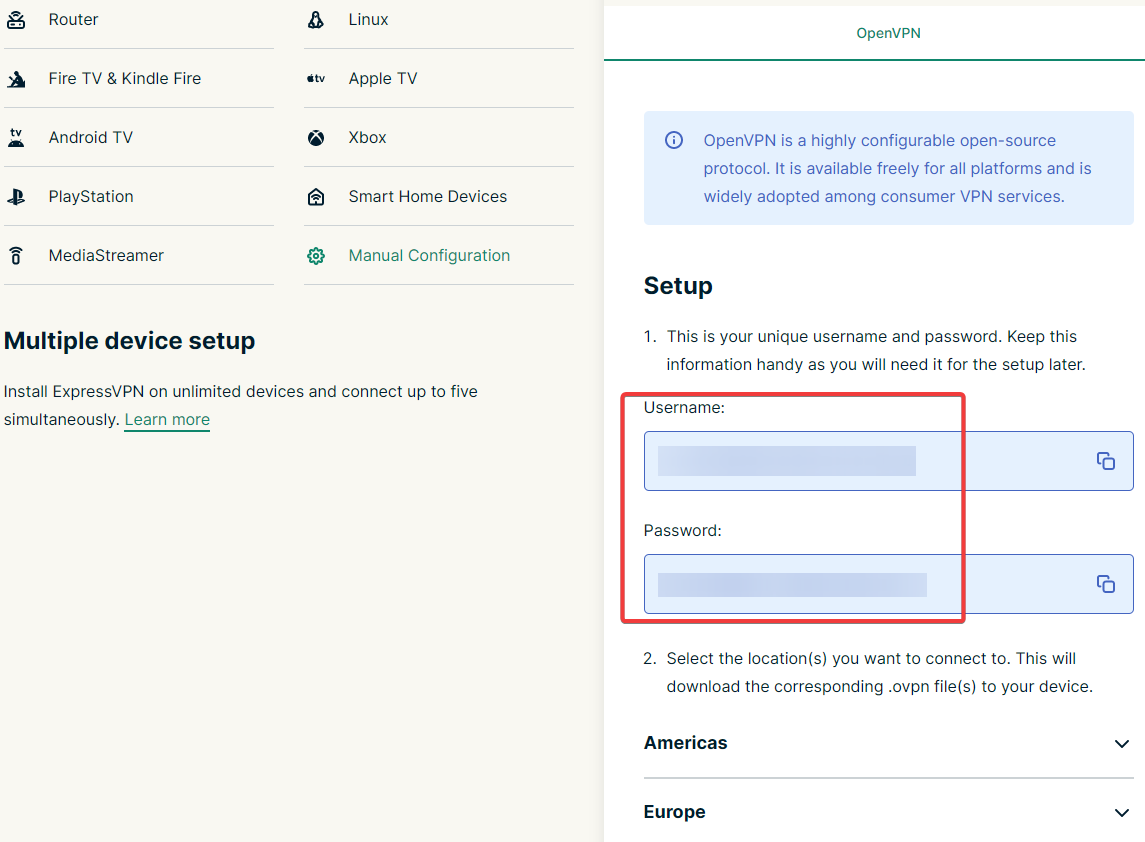Expand the Americas location list

pyautogui.click(x=1122, y=744)
